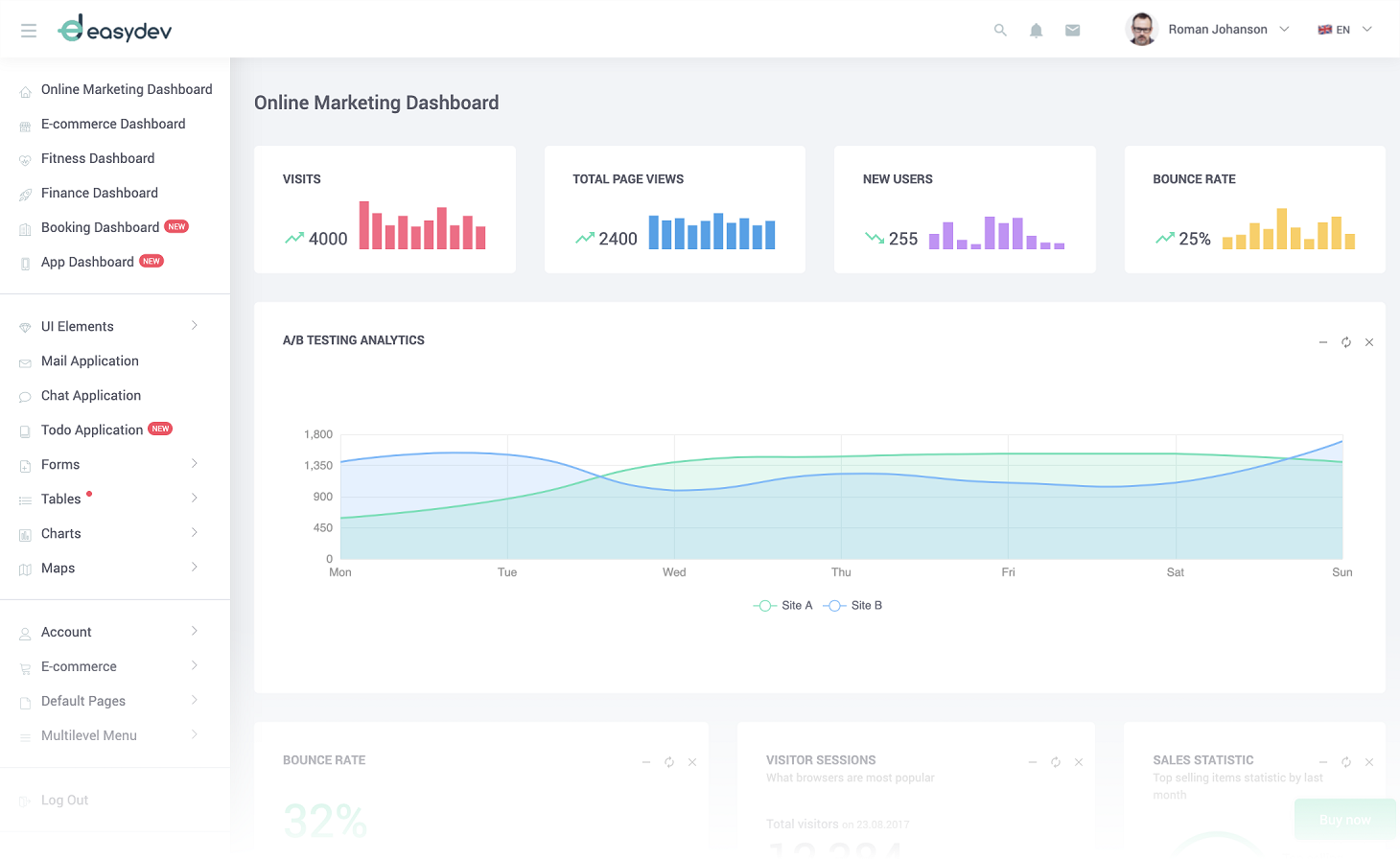This screenshot has width=1400, height=859.
Task: Refresh the A/B Testing Analytics panel
Action: point(1346,342)
